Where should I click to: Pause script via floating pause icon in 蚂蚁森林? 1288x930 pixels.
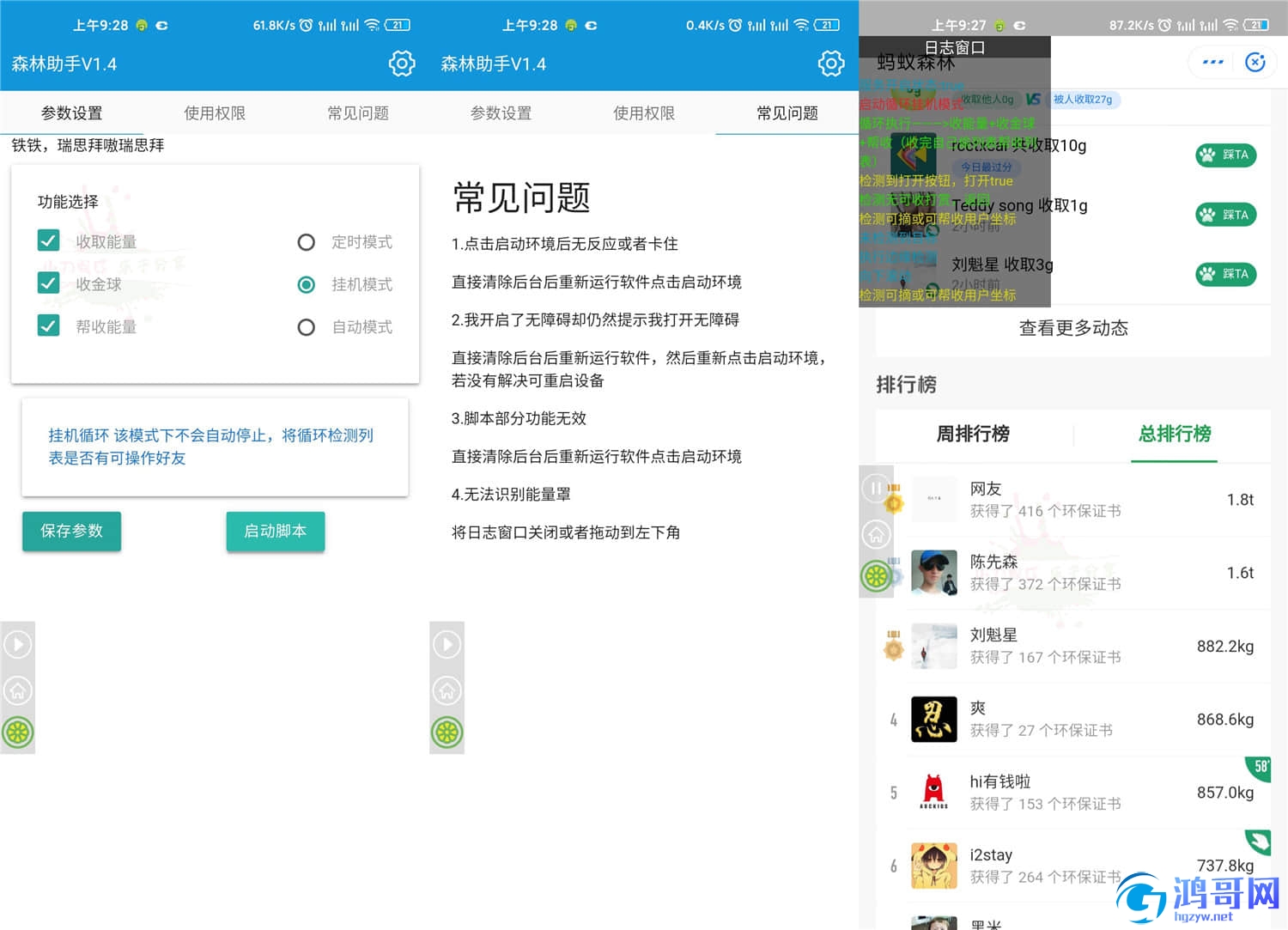click(875, 489)
